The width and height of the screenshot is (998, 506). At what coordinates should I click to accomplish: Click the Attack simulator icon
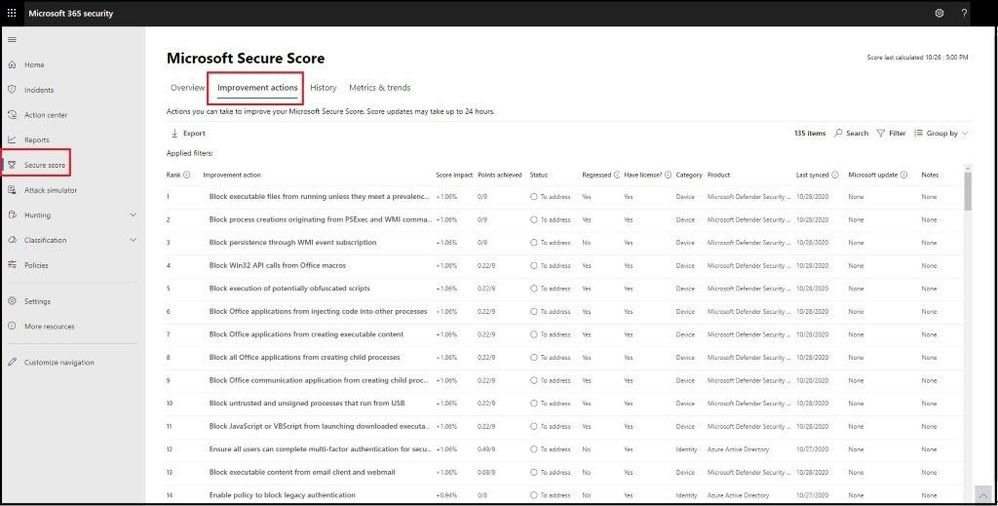[x=11, y=190]
